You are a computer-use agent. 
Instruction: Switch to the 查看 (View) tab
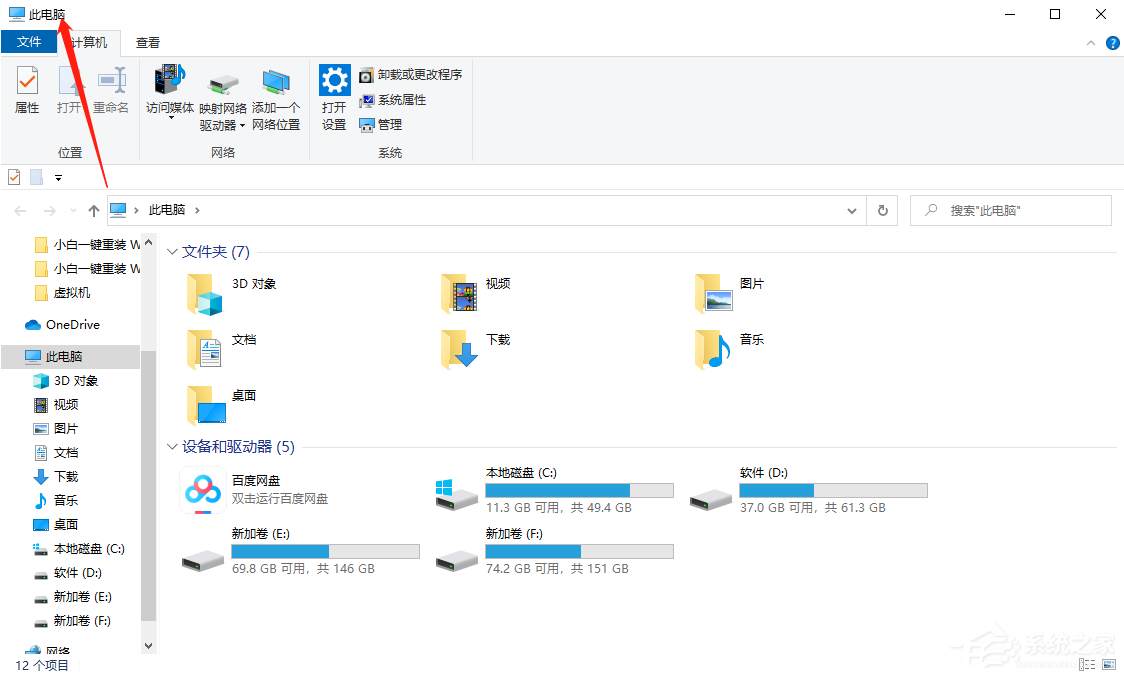coord(147,42)
